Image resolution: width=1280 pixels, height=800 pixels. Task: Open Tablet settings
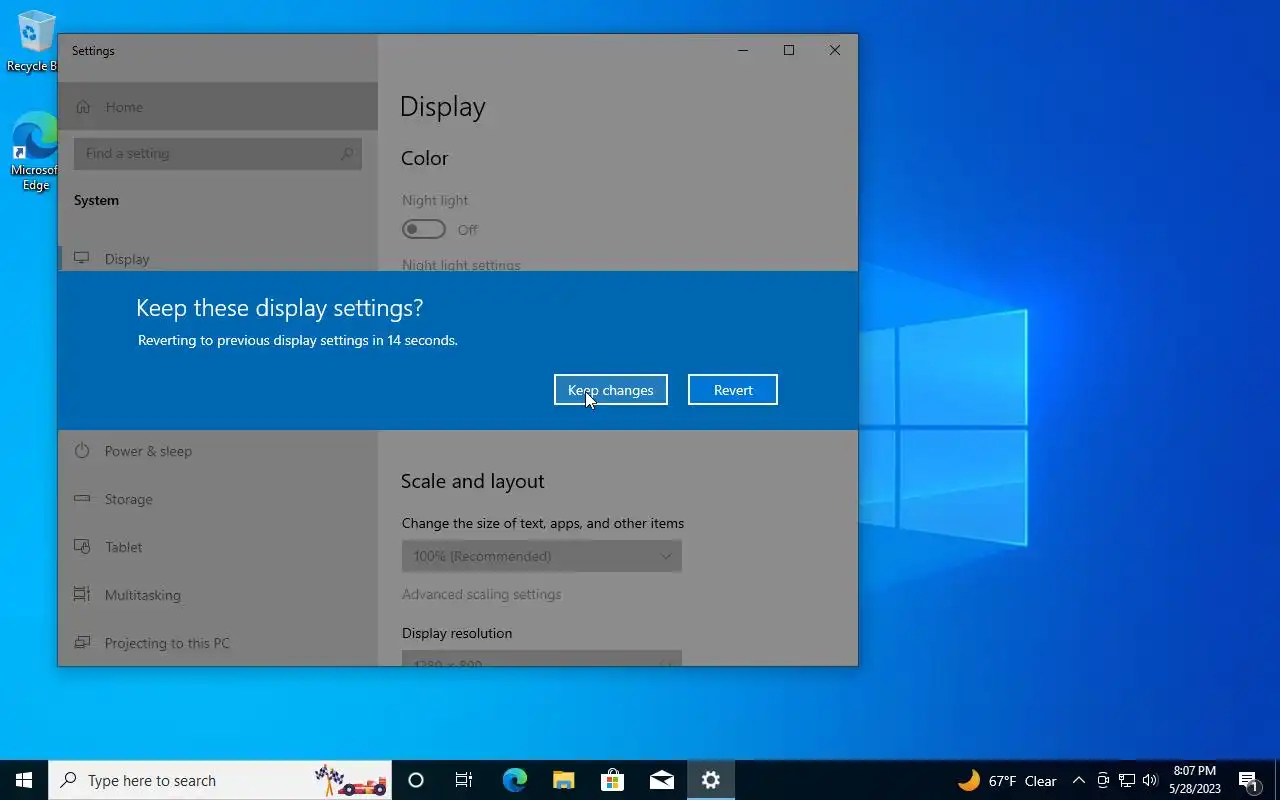218,547
